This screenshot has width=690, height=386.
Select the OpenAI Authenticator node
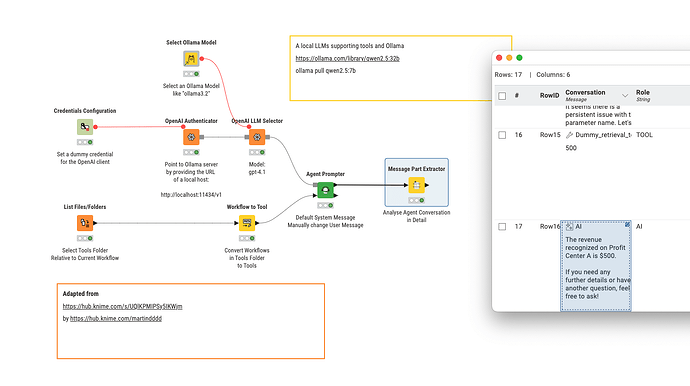click(x=191, y=137)
